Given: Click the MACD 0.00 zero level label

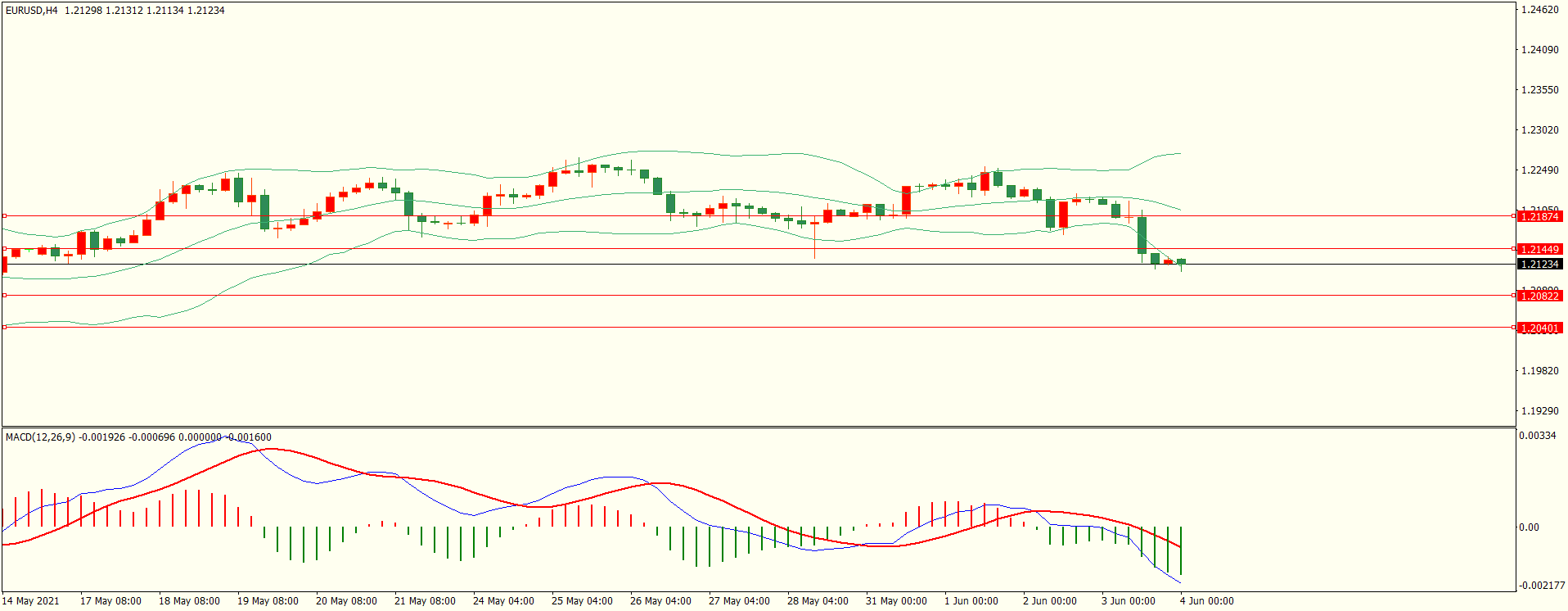Looking at the screenshot, I should point(1529,527).
